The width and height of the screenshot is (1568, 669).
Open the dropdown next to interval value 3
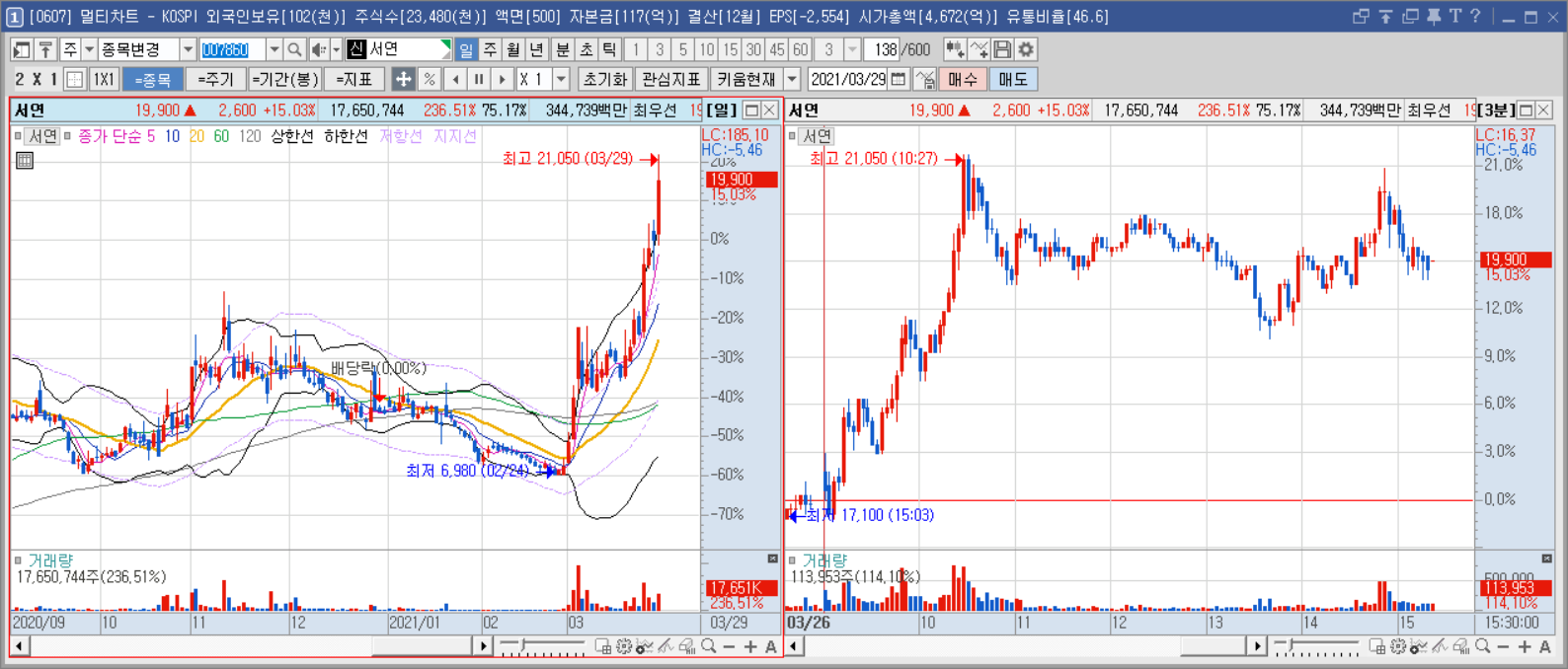click(853, 49)
